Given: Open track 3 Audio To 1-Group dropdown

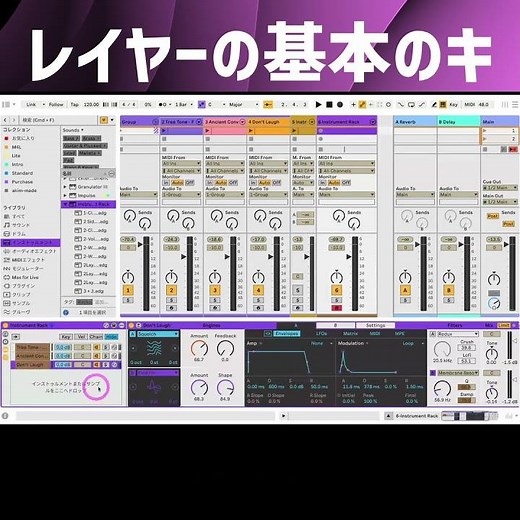Looking at the screenshot, I should 225,194.
